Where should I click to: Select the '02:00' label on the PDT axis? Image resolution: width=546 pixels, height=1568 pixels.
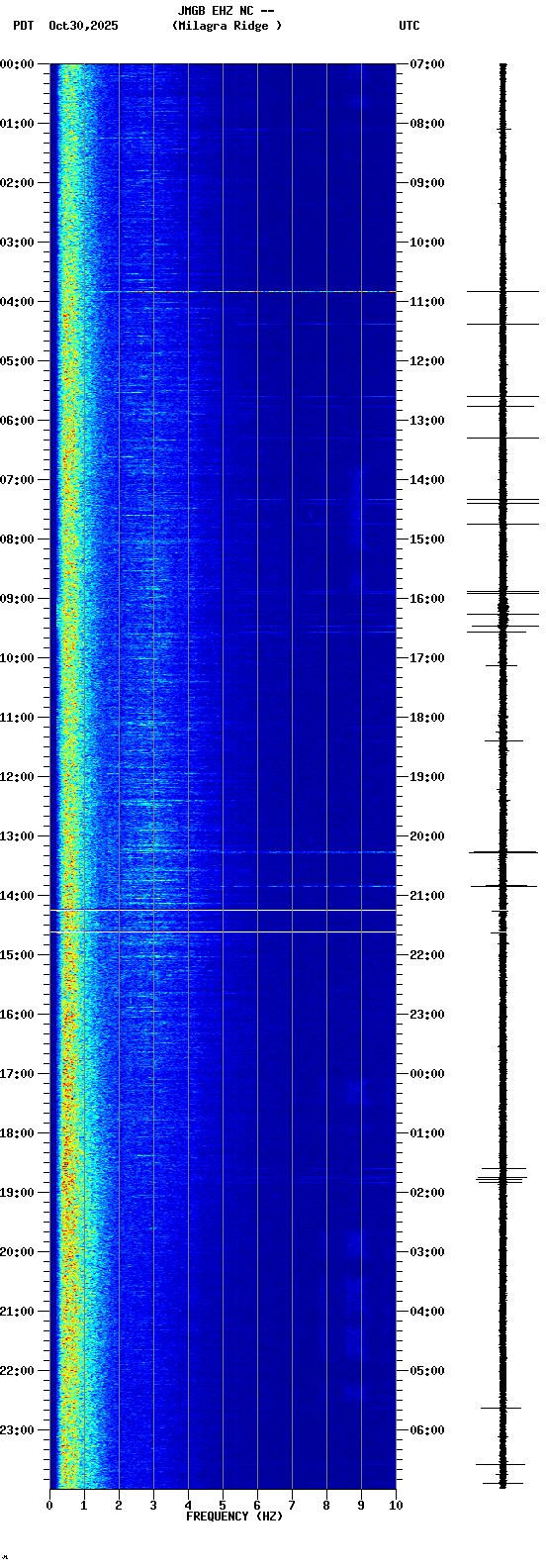(17, 183)
